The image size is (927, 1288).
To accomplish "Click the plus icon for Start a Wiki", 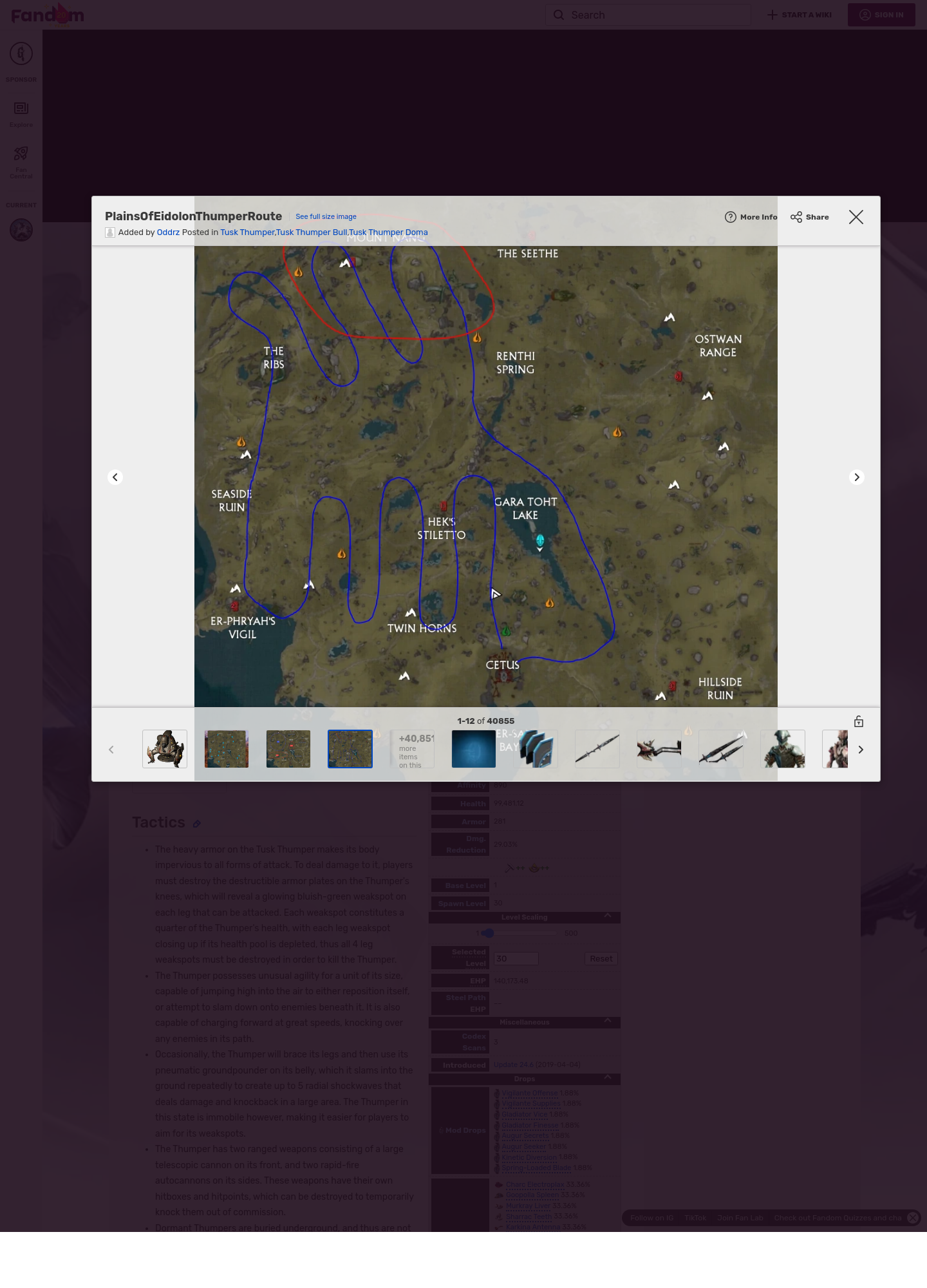I will 772,15.
